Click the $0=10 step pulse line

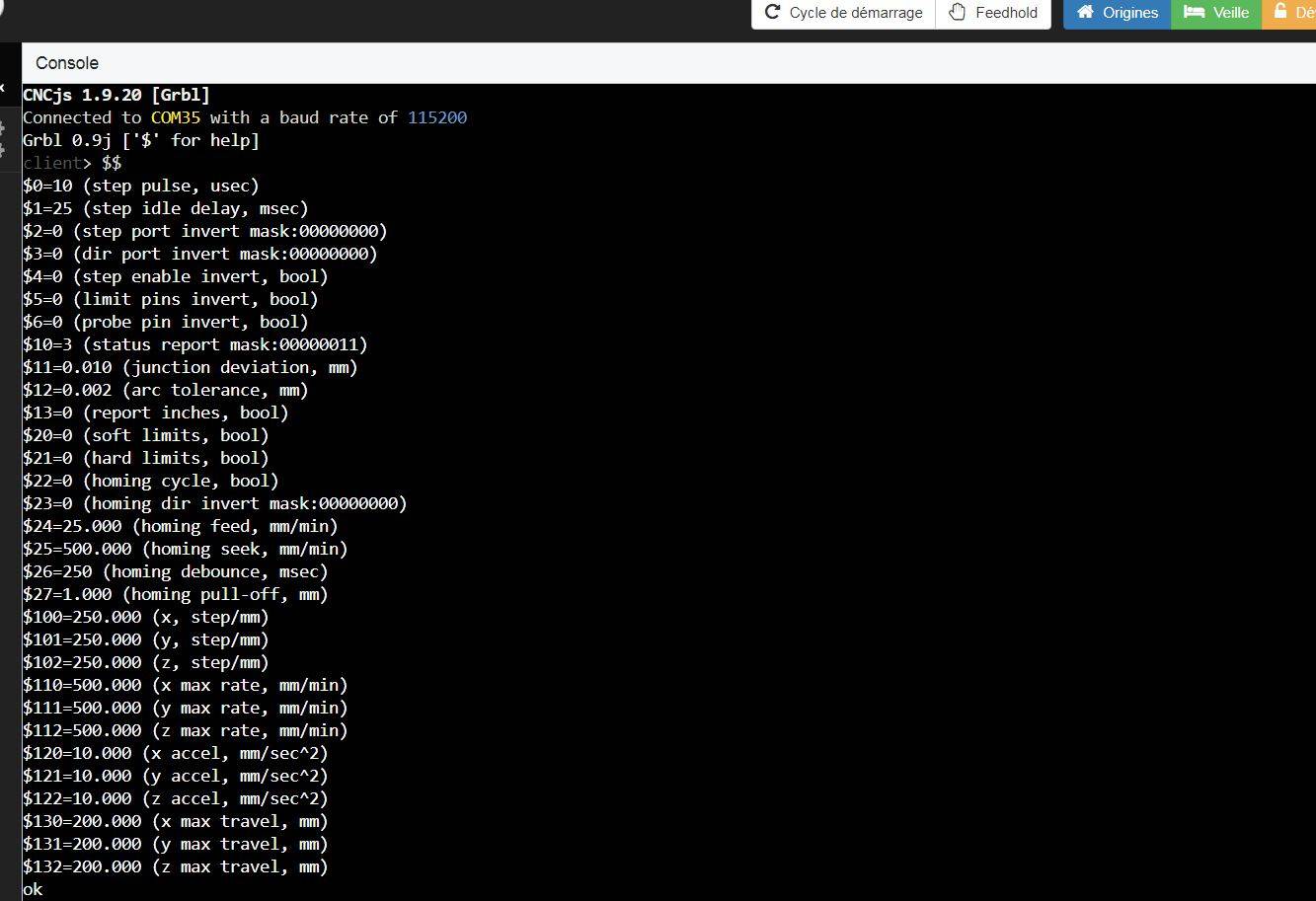click(x=141, y=186)
